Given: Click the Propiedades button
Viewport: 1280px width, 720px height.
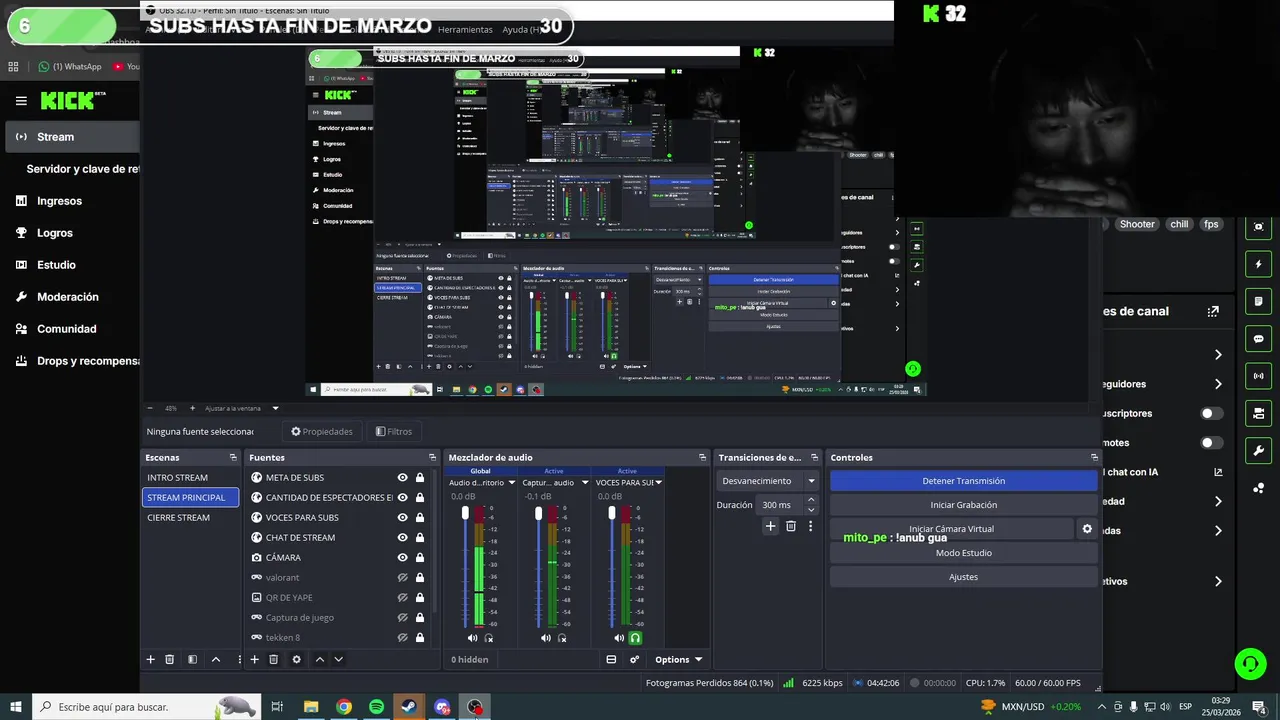Looking at the screenshot, I should coord(322,432).
